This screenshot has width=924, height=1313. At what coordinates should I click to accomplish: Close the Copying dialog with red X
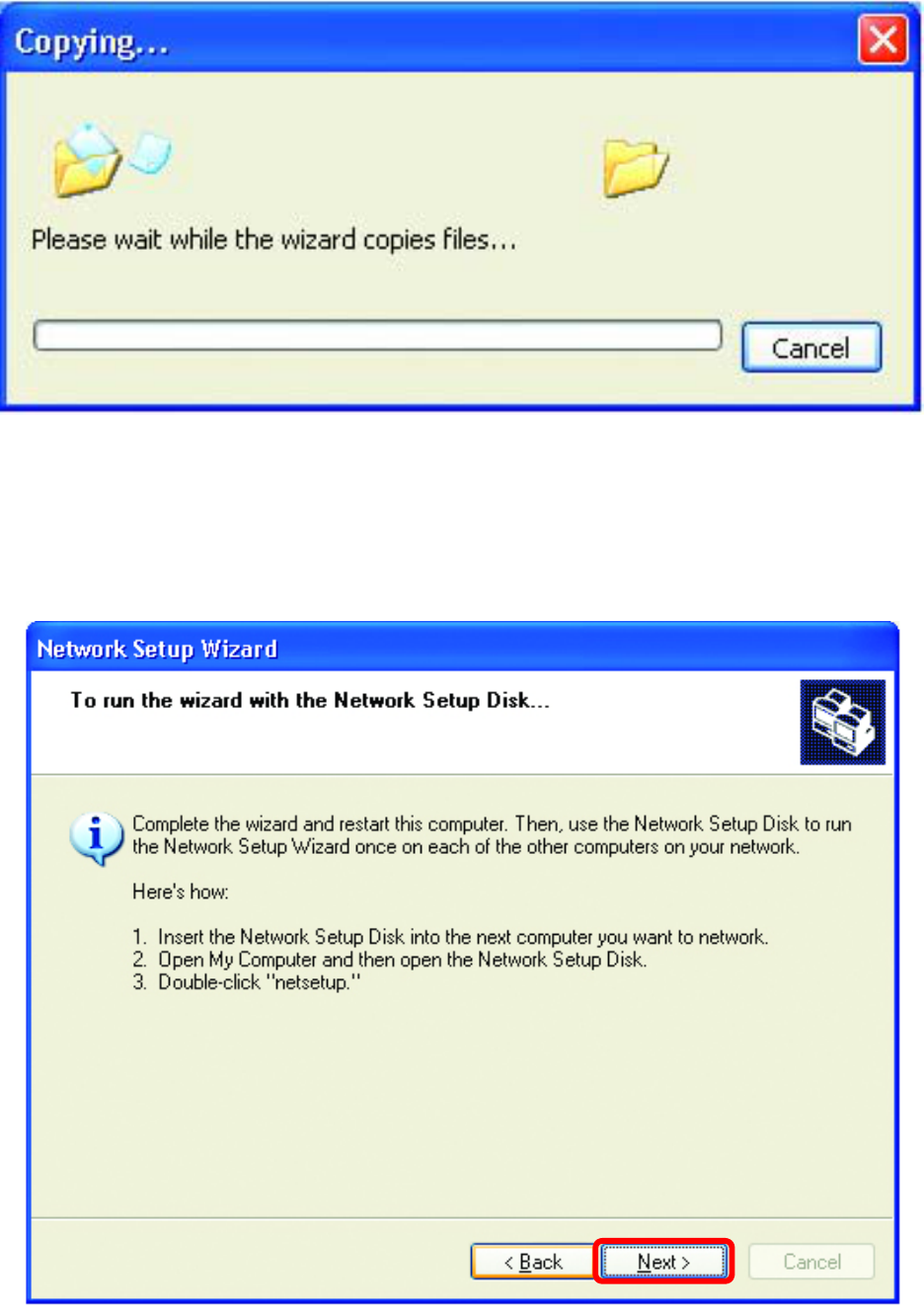[883, 40]
